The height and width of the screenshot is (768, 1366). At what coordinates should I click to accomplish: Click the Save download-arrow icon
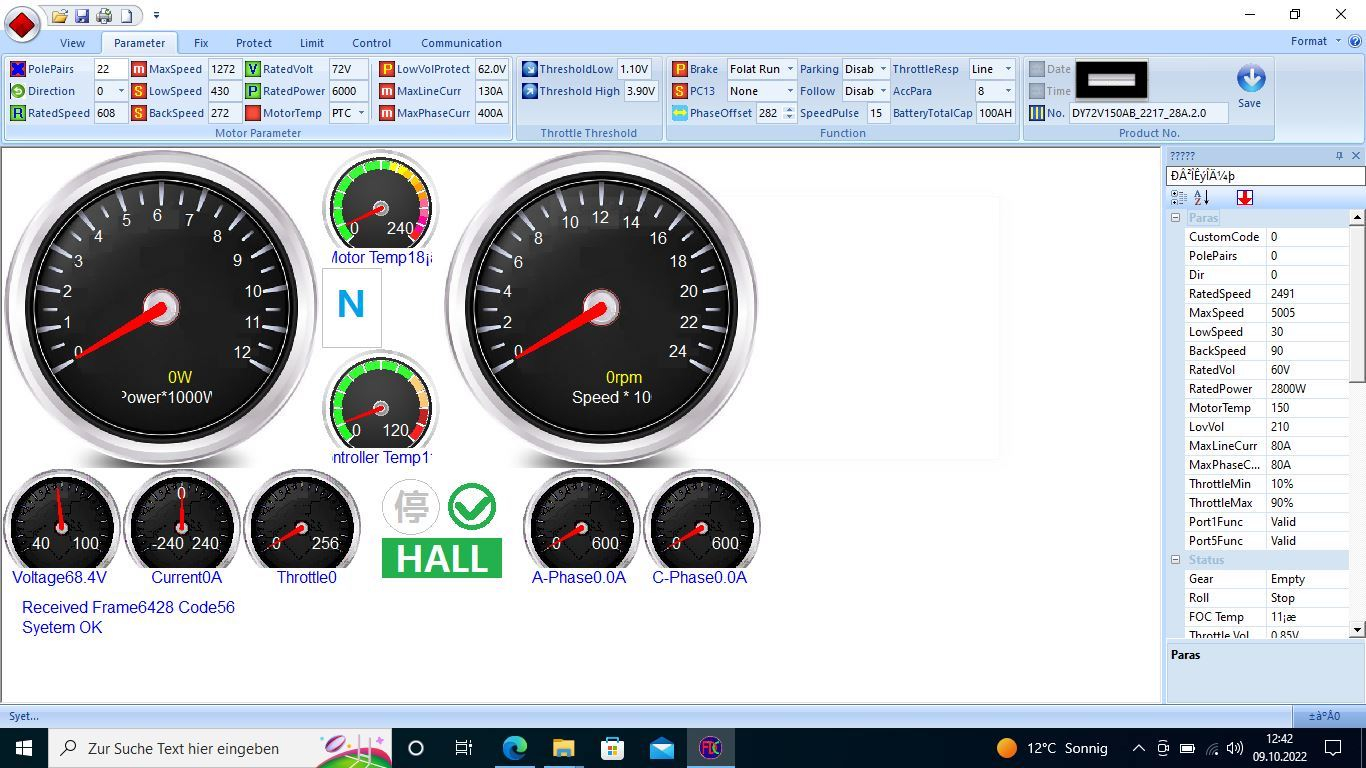pyautogui.click(x=1250, y=79)
